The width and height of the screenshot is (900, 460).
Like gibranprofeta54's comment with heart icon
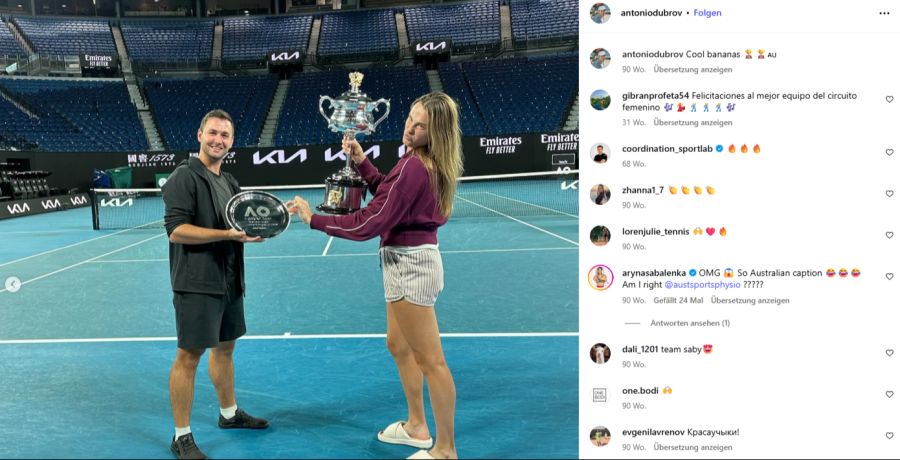(x=889, y=99)
